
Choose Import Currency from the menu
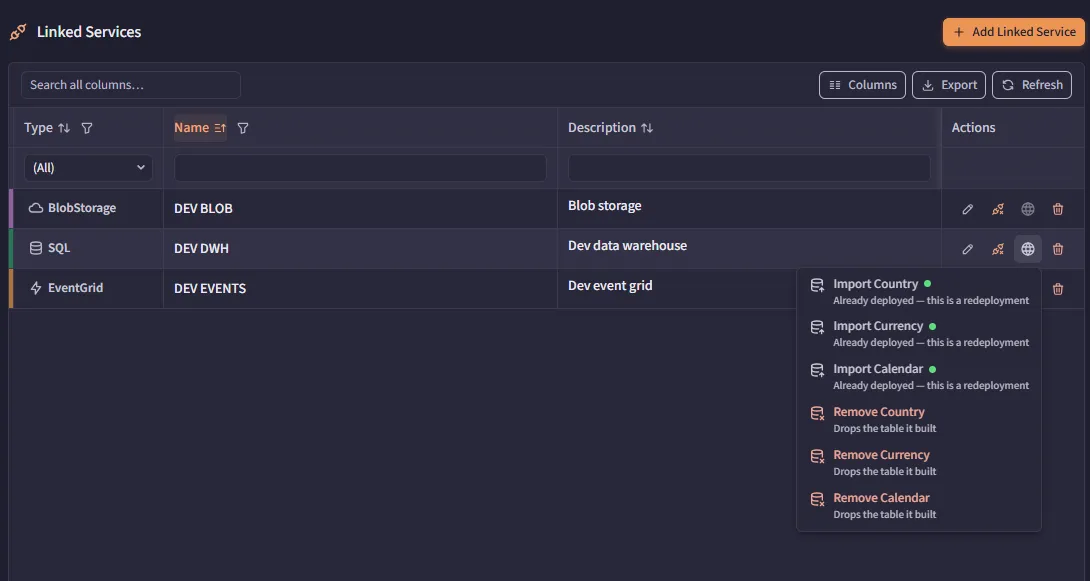pyautogui.click(x=919, y=334)
